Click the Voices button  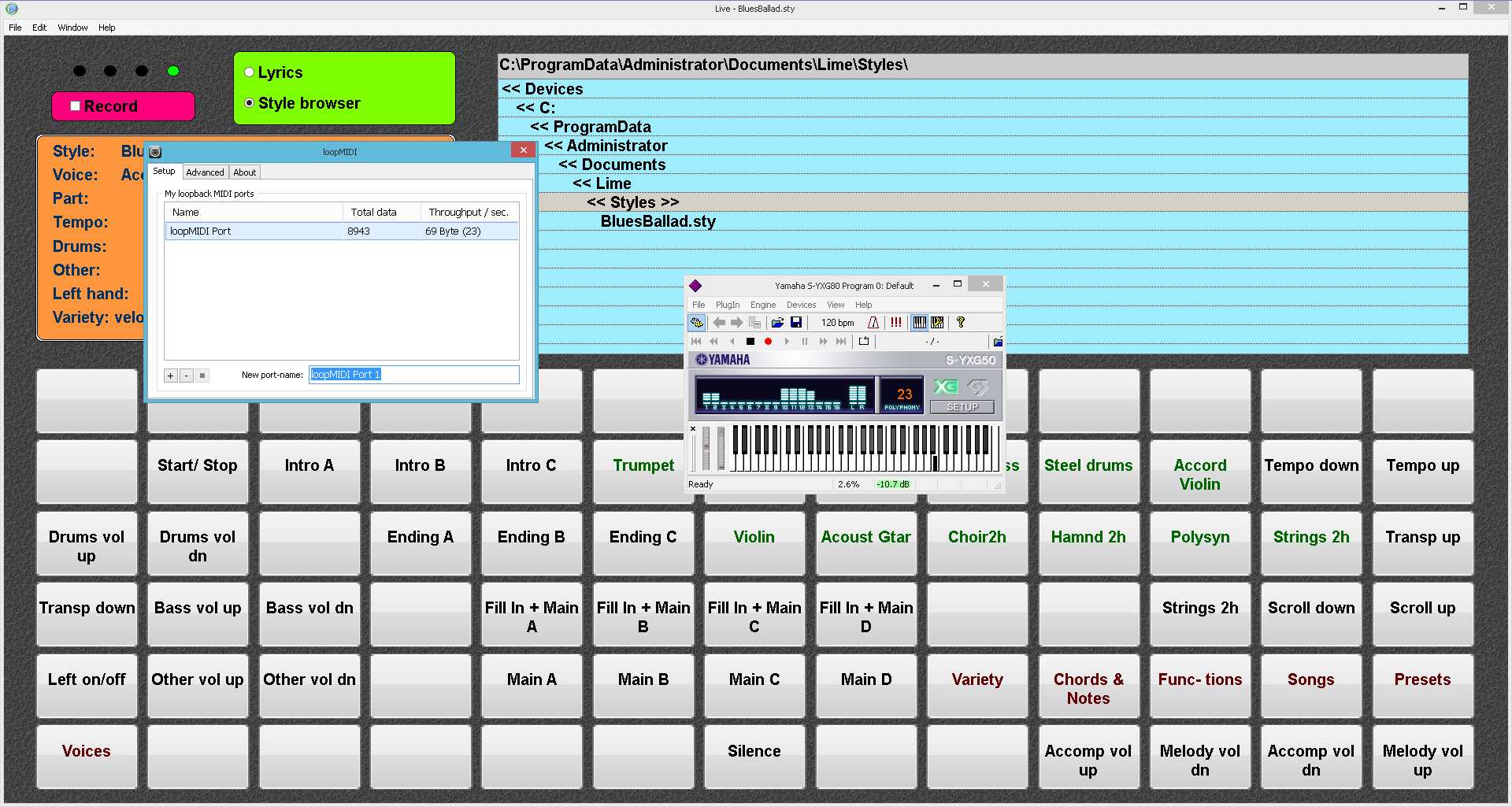(x=87, y=757)
